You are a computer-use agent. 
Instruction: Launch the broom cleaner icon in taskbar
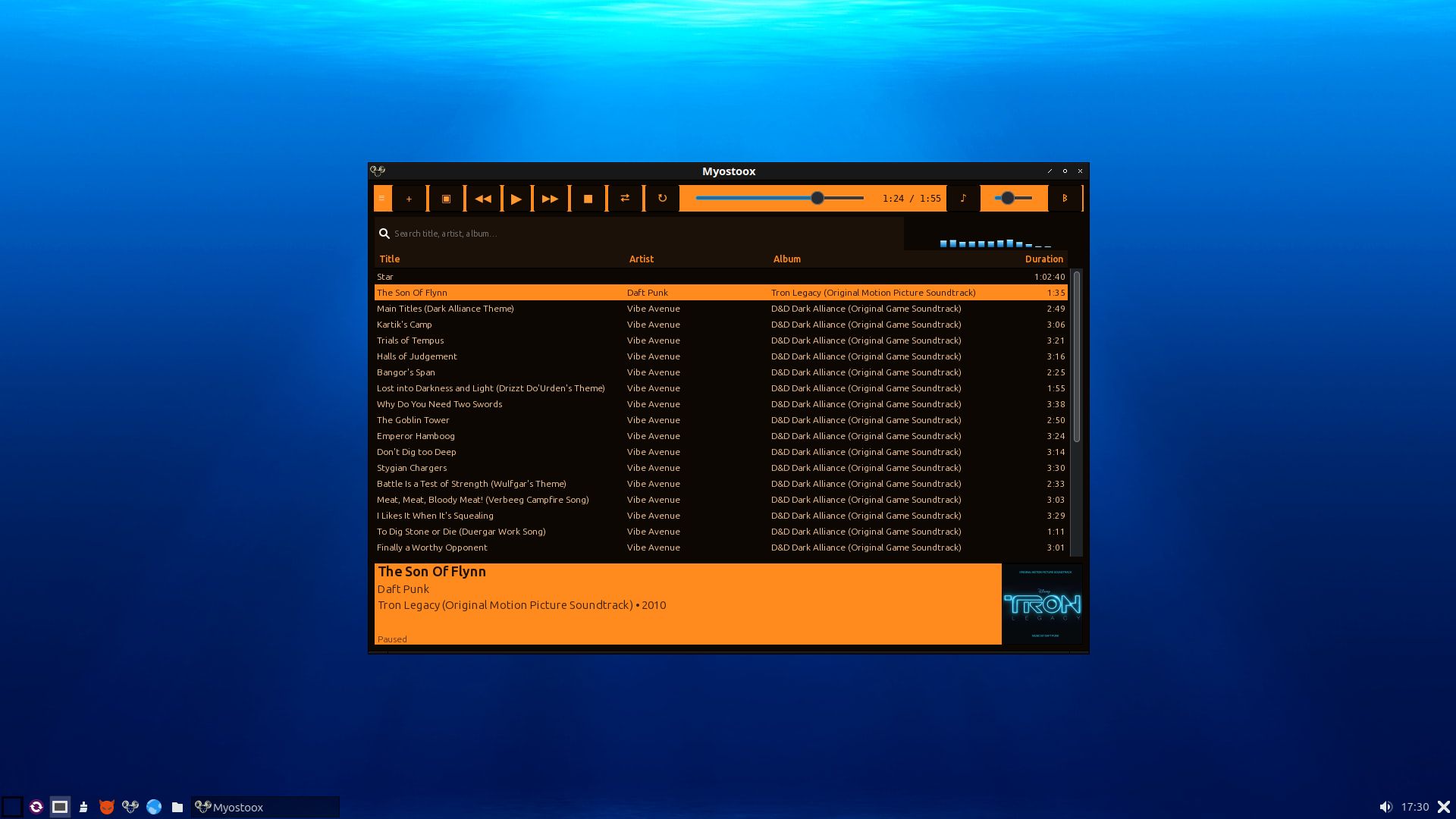(83, 807)
